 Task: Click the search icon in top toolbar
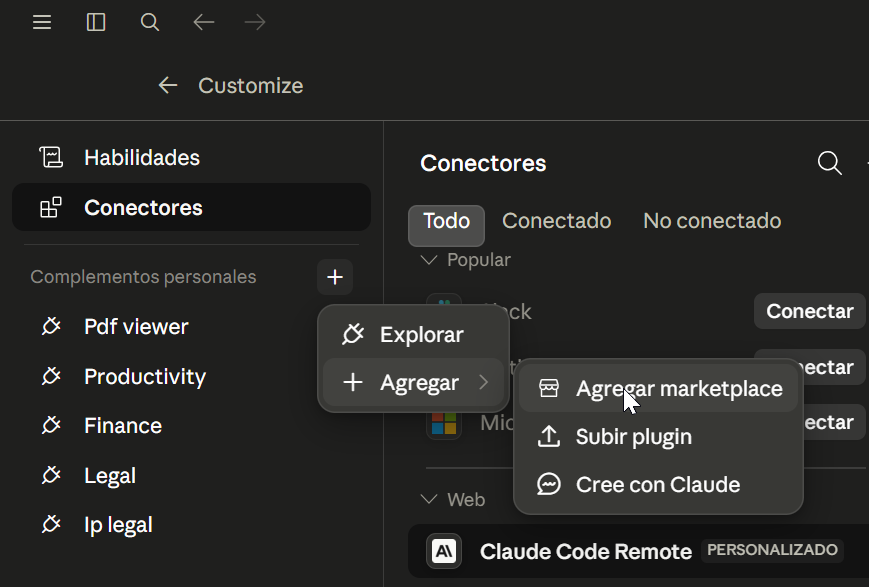click(150, 22)
